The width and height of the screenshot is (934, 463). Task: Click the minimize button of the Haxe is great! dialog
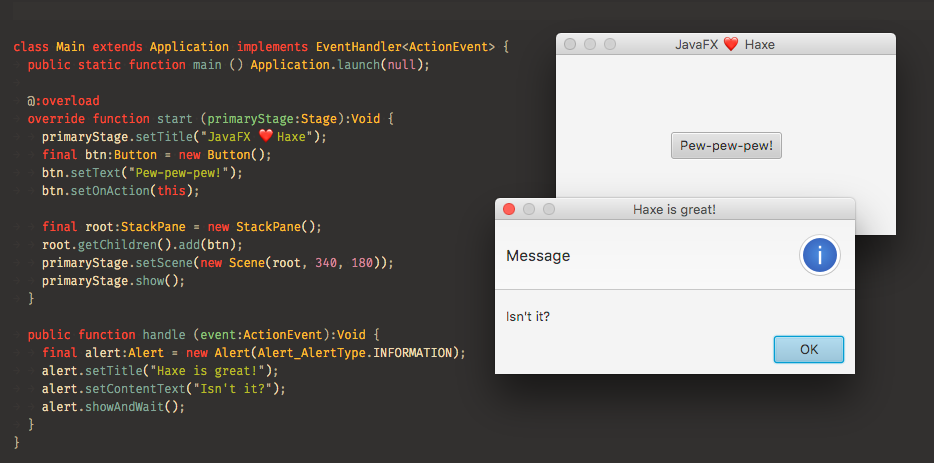(529, 209)
